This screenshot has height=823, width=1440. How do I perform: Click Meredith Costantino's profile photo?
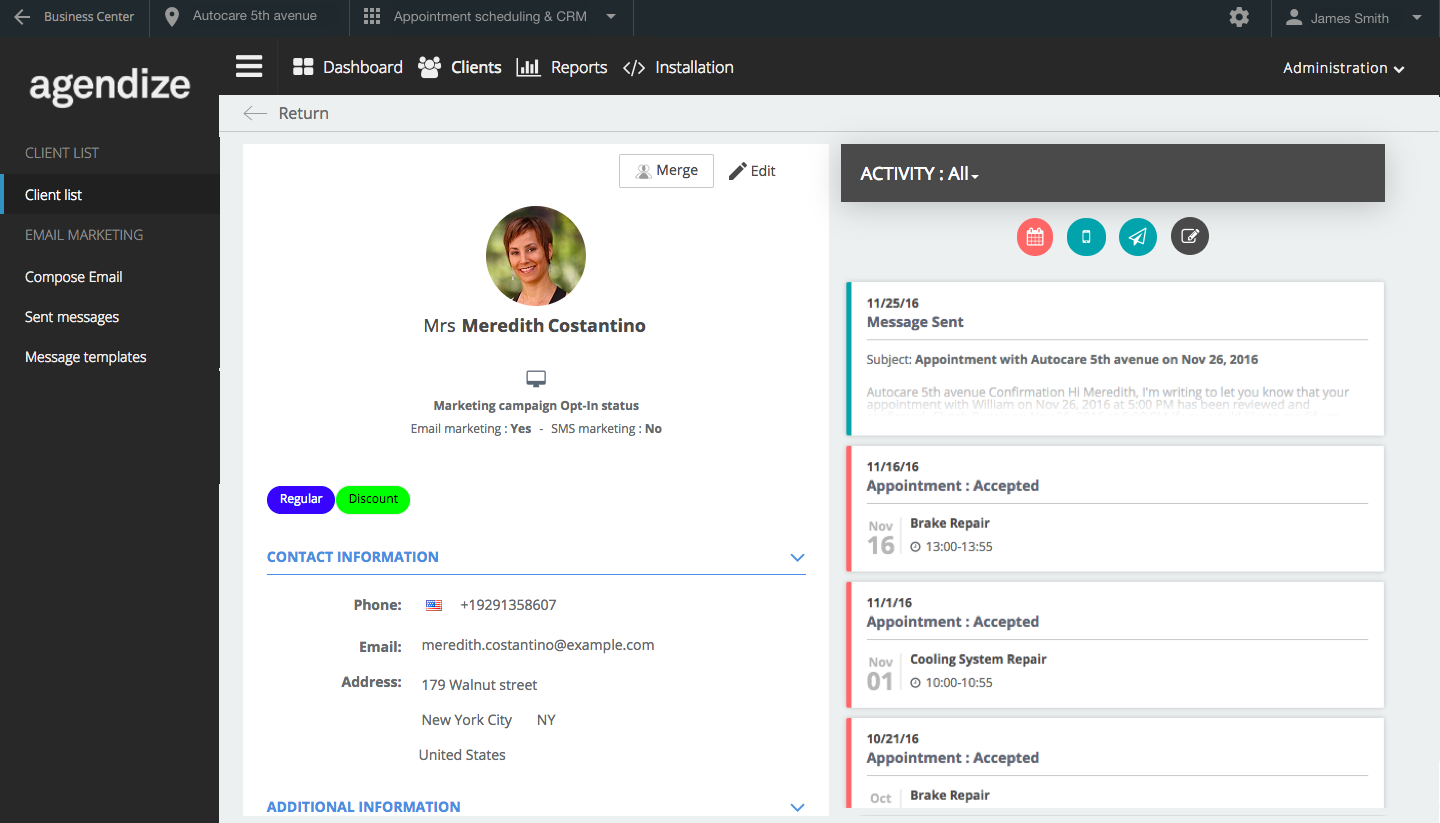point(536,255)
